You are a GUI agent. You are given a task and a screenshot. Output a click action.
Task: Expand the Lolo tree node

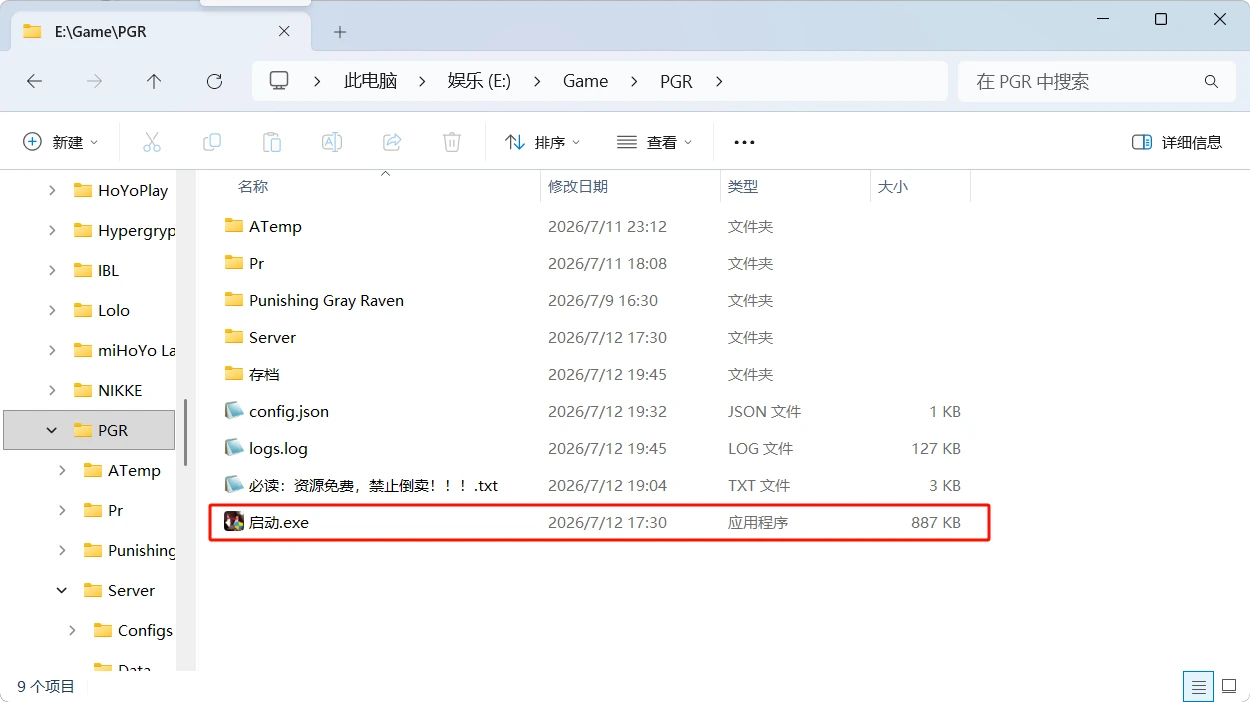tap(52, 310)
